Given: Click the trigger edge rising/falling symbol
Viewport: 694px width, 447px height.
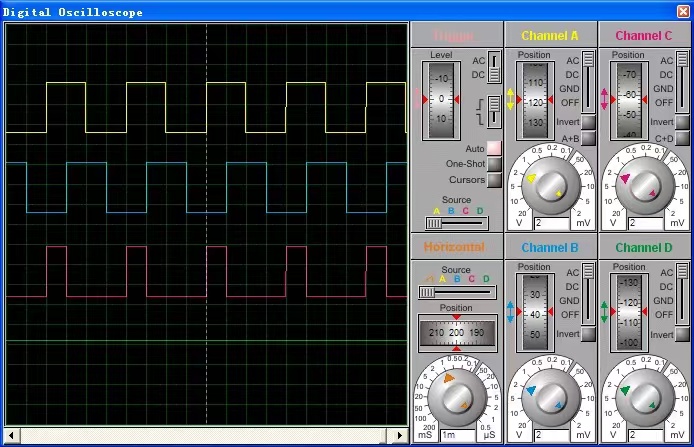Looking at the screenshot, I should point(480,112).
